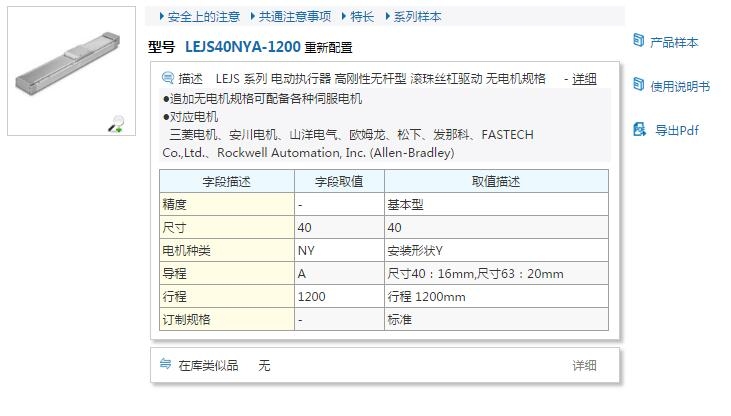This screenshot has width=731, height=416.
Task: Expand the 共通注意事项 section
Action: click(295, 17)
